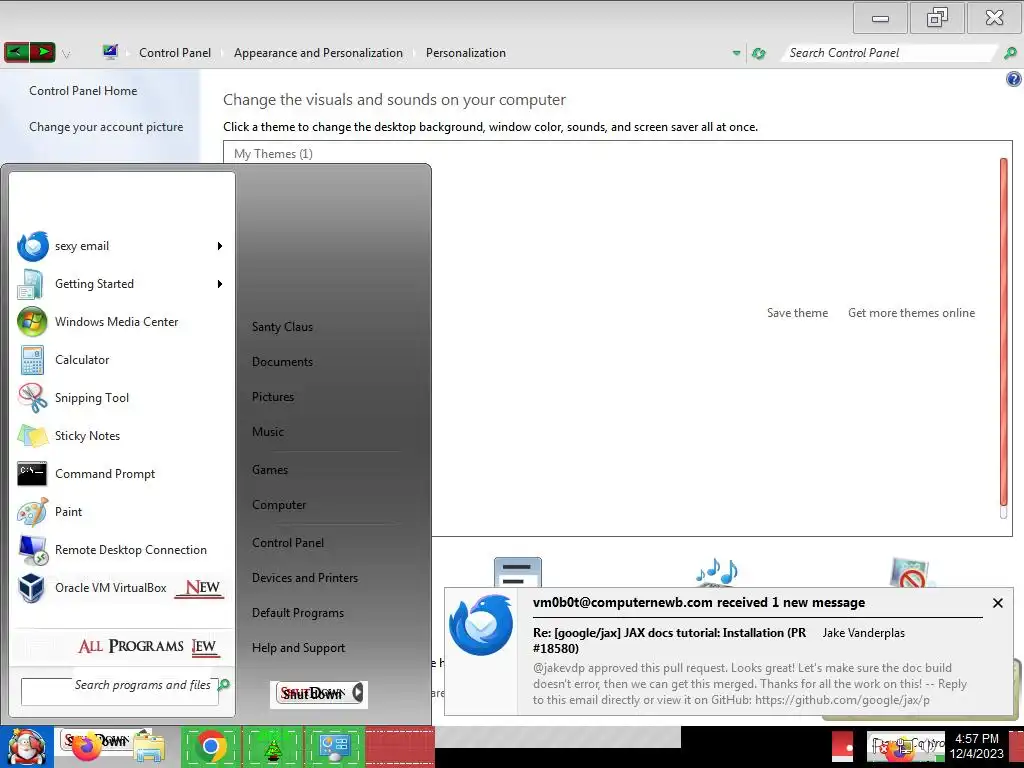Click the taskbar clock showing 4:57 PM
The width and height of the screenshot is (1024, 768).
click(x=976, y=746)
